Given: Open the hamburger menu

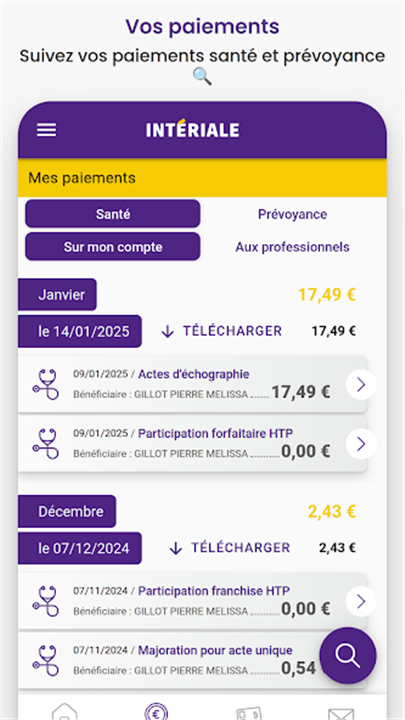Looking at the screenshot, I should (46, 130).
